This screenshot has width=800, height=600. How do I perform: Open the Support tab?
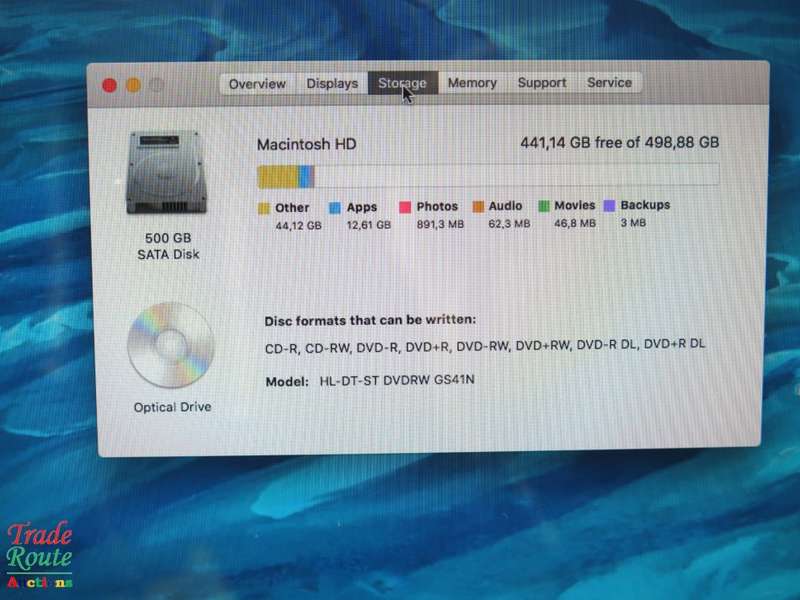point(542,83)
